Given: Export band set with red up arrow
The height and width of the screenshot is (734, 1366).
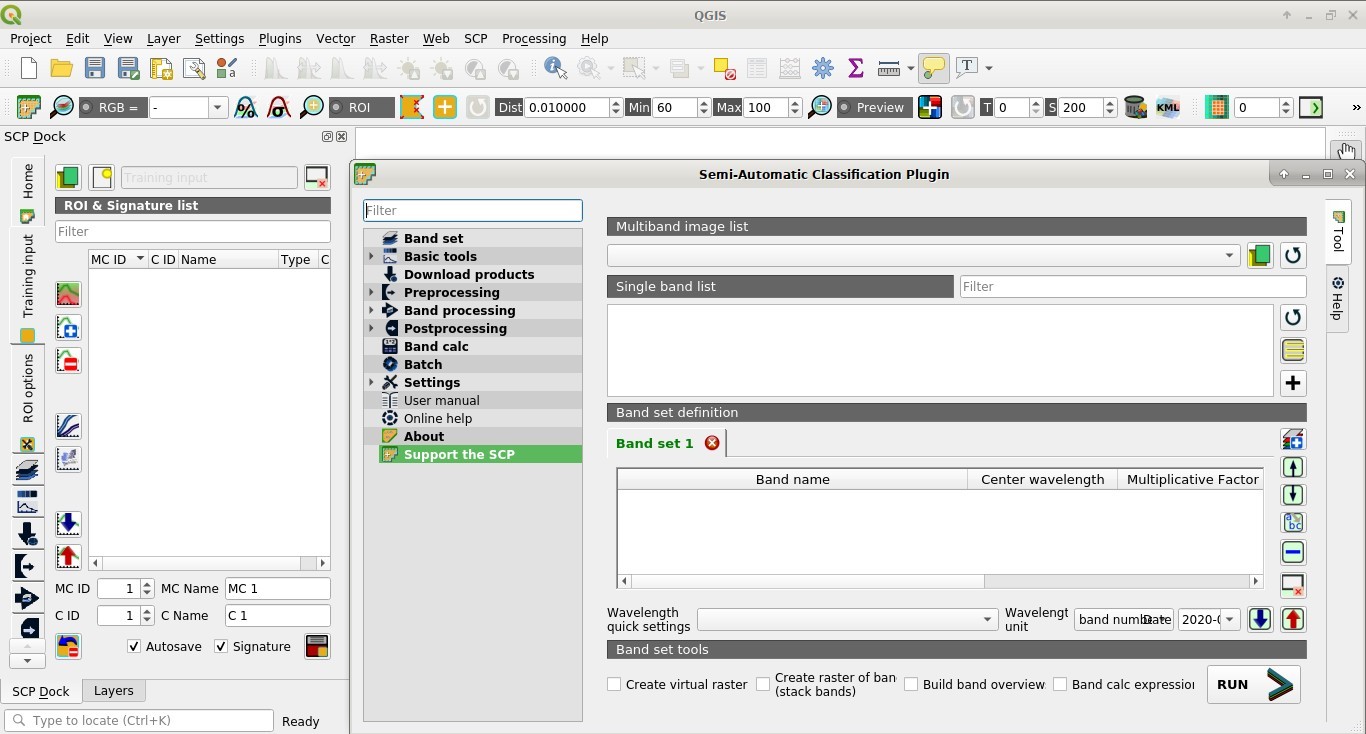Looking at the screenshot, I should coord(1293,620).
